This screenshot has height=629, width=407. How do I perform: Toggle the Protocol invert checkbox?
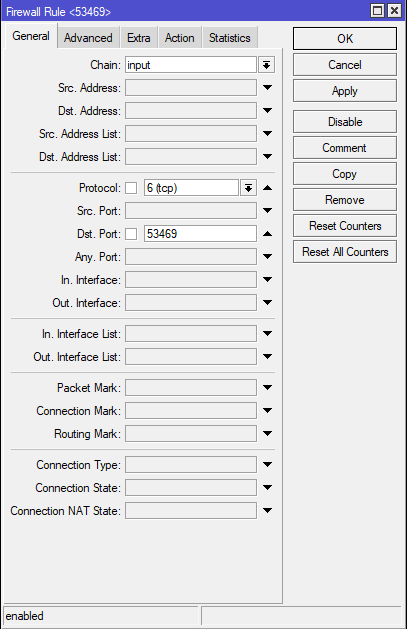point(131,188)
